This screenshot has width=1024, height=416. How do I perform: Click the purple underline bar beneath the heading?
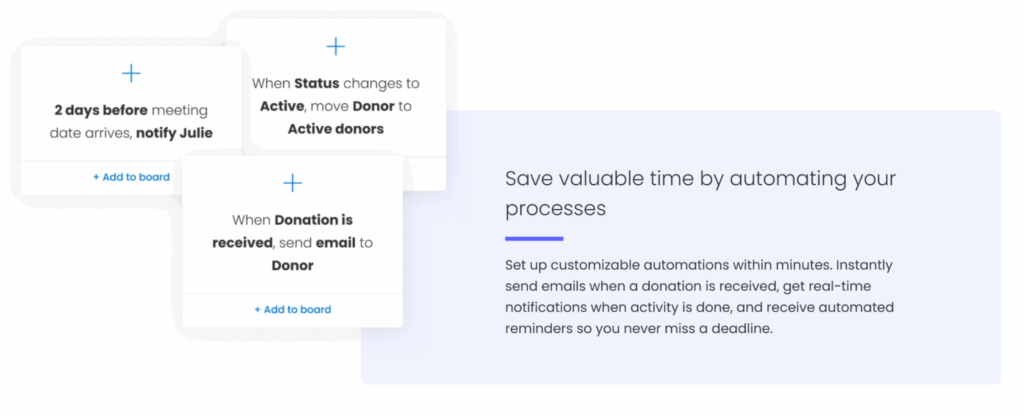point(534,239)
